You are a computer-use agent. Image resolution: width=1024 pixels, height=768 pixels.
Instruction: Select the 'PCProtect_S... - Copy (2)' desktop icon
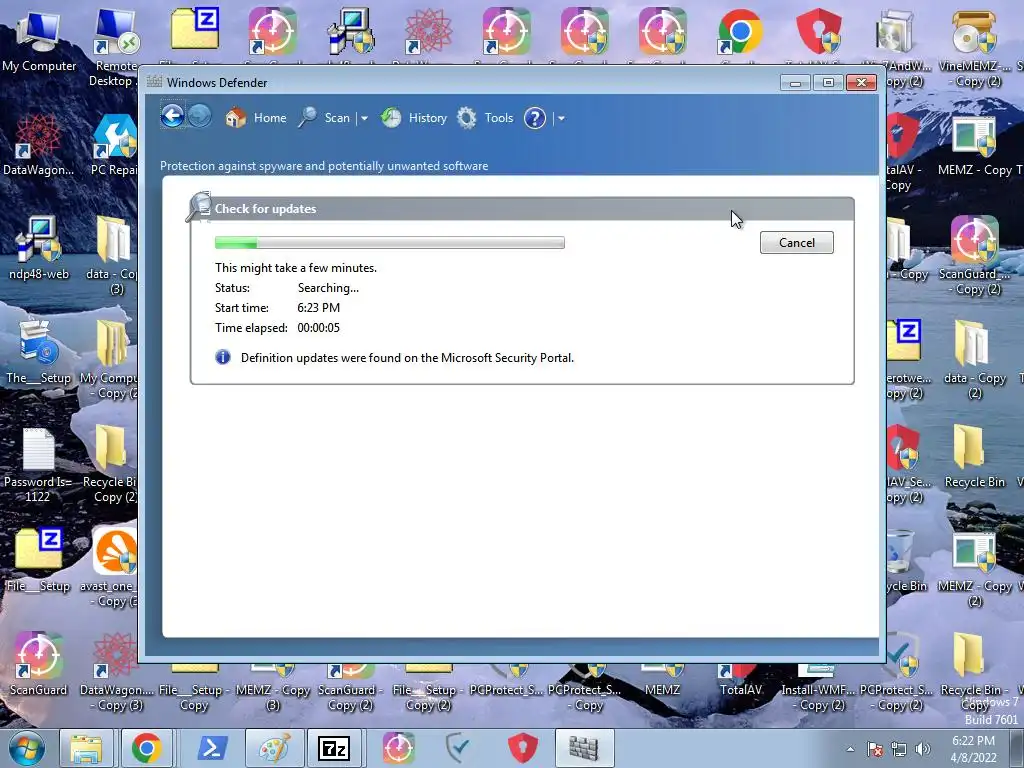tap(899, 673)
